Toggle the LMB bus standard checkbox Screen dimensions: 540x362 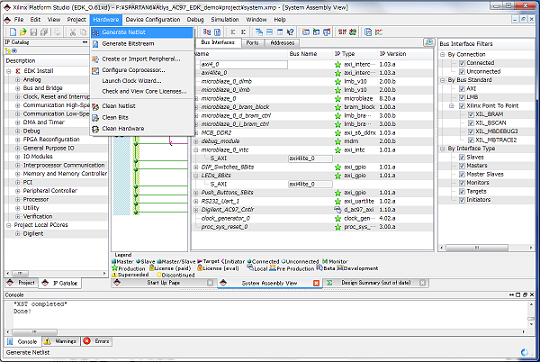(x=462, y=97)
